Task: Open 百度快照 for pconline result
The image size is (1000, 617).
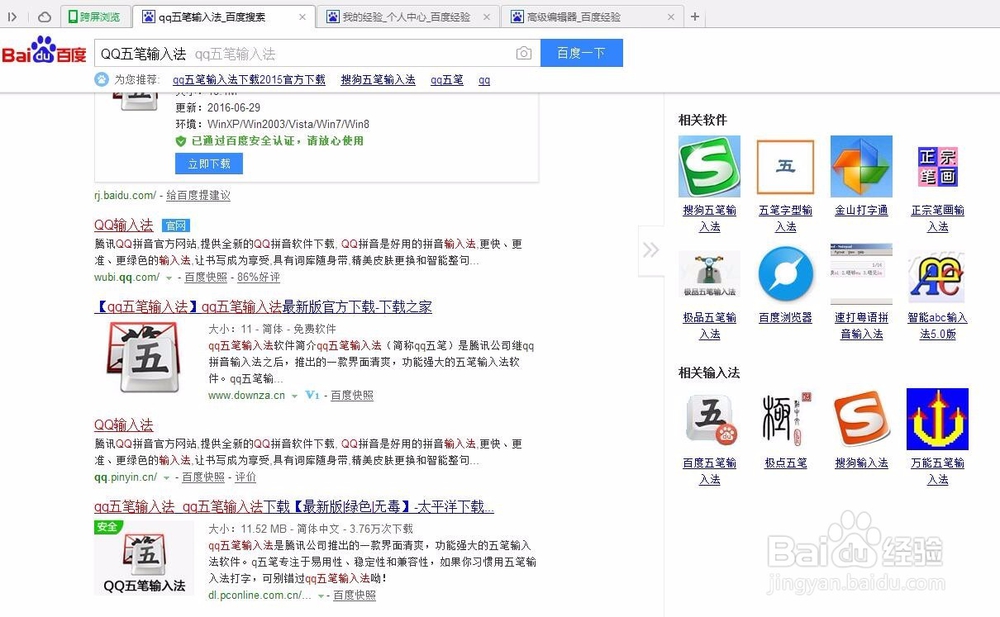Action: pos(354,595)
